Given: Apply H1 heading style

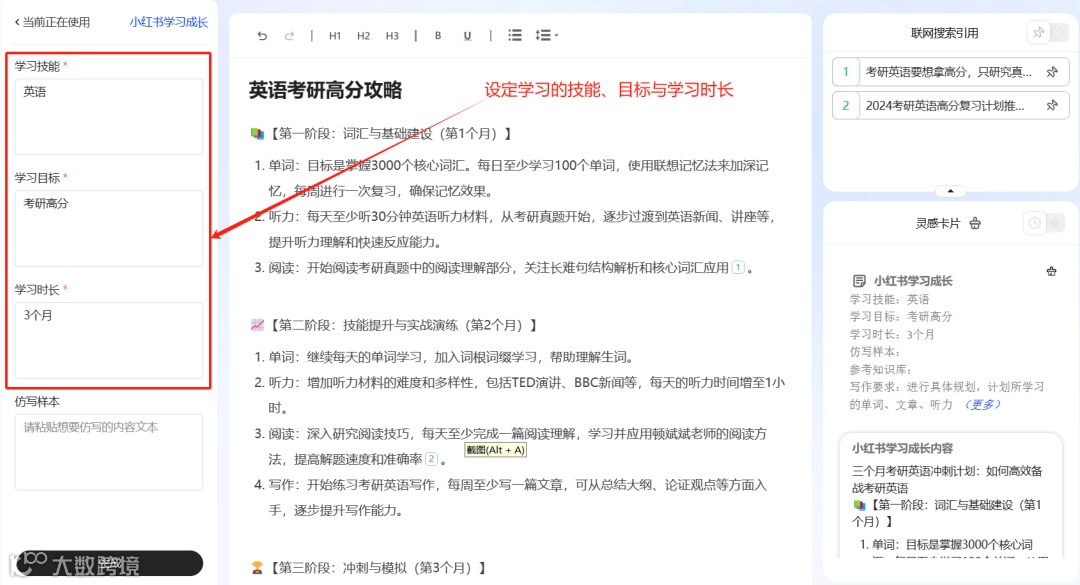Looking at the screenshot, I should [x=335, y=36].
